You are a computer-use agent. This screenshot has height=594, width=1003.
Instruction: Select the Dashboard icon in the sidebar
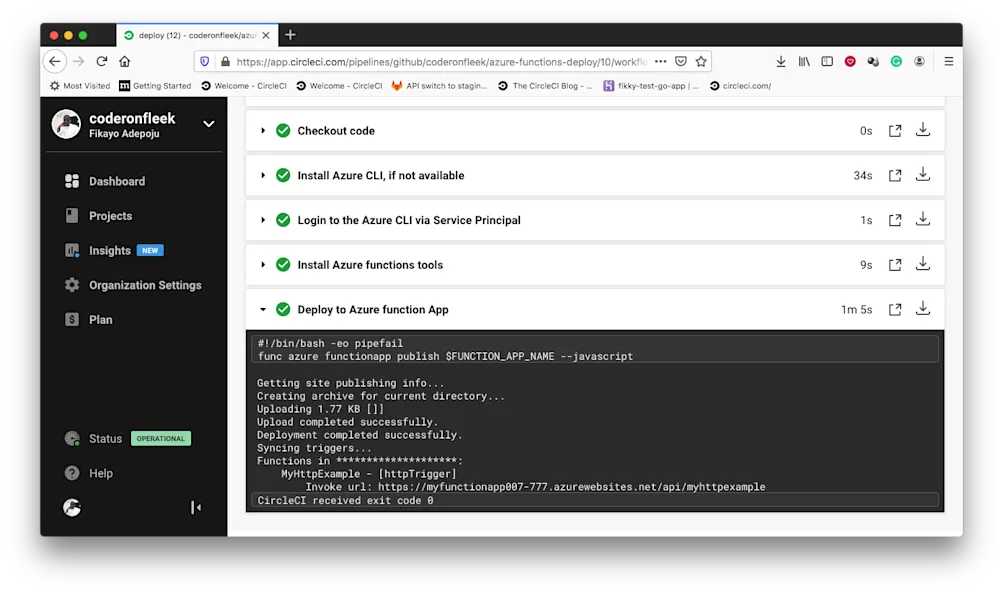[74, 181]
